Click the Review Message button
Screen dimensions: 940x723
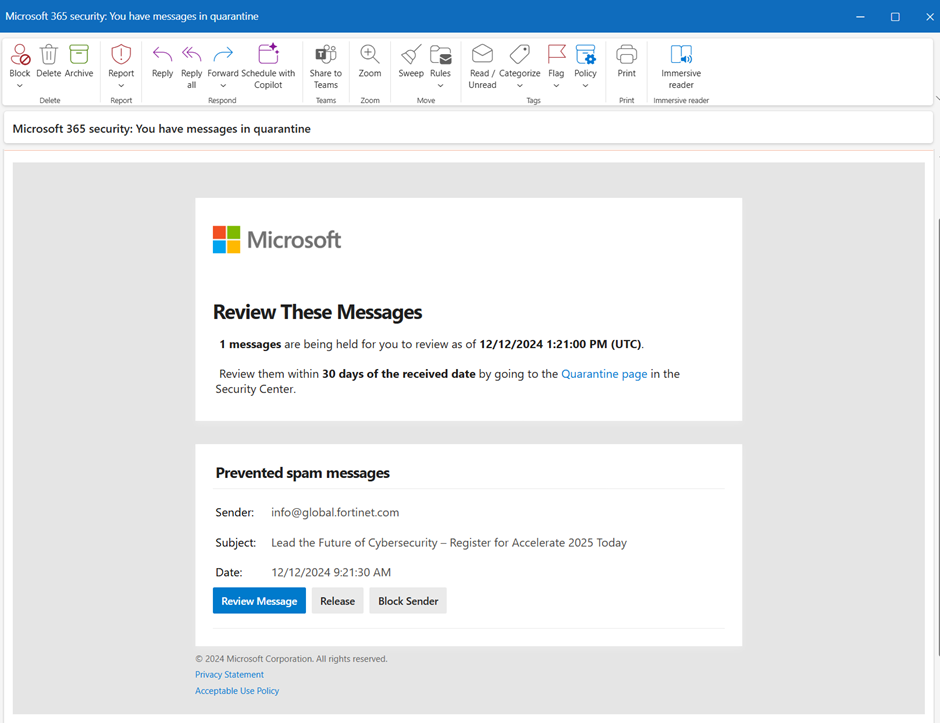(259, 601)
